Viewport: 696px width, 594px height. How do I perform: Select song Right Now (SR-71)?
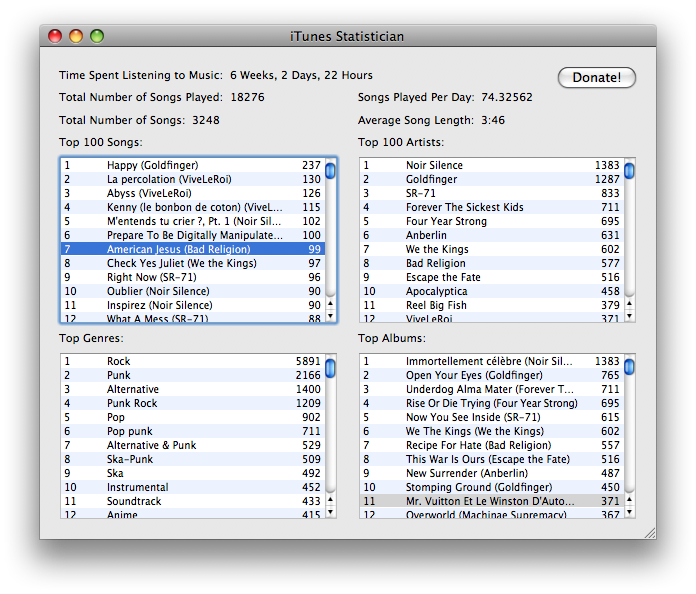(x=193, y=277)
